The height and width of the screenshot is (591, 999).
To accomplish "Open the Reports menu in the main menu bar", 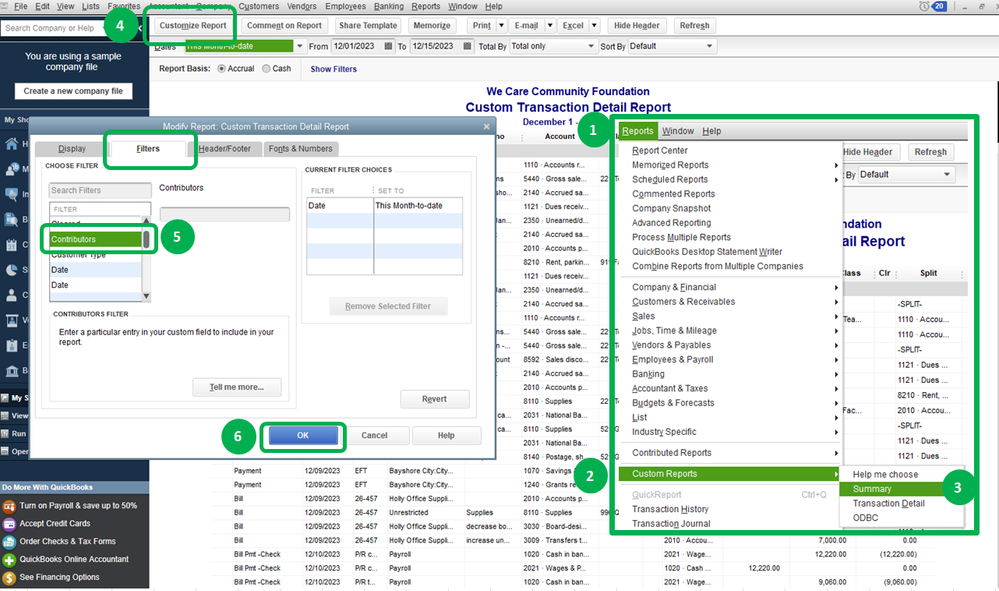I will tap(425, 6).
